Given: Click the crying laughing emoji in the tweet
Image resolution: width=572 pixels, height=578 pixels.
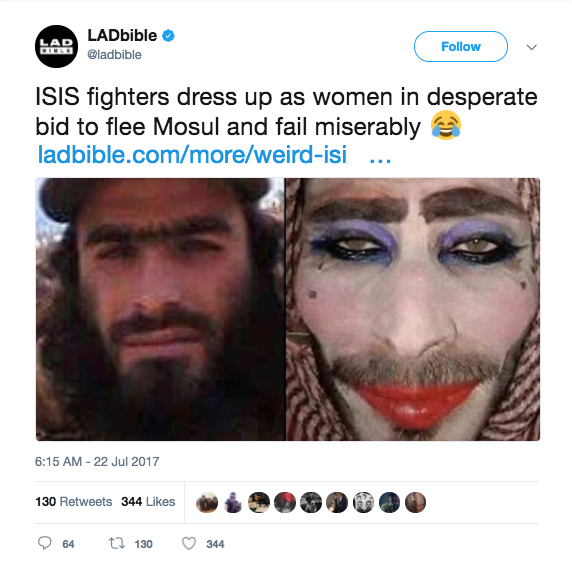Looking at the screenshot, I should point(446,125).
